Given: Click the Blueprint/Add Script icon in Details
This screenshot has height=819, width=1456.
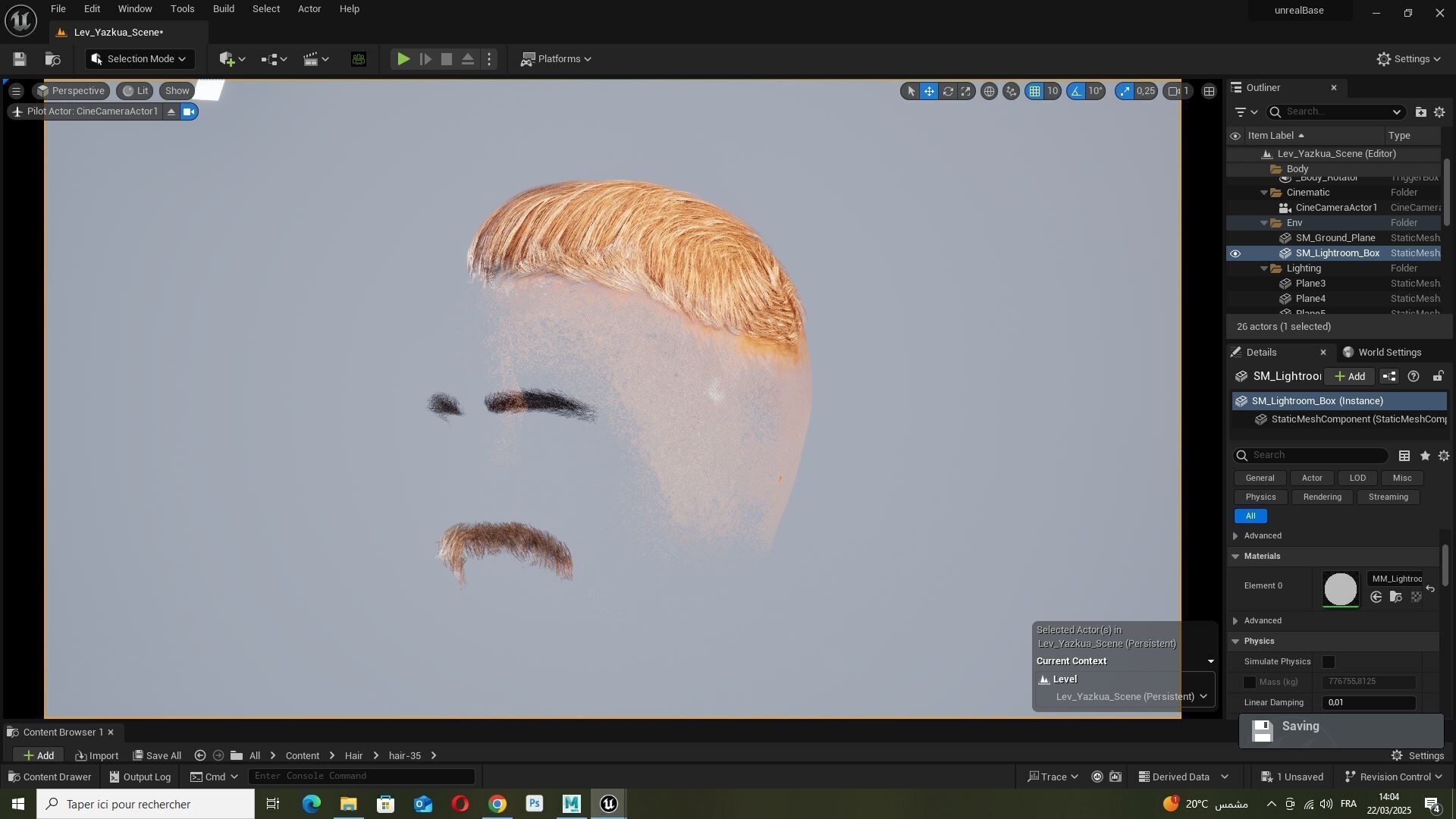Looking at the screenshot, I should (x=1389, y=377).
